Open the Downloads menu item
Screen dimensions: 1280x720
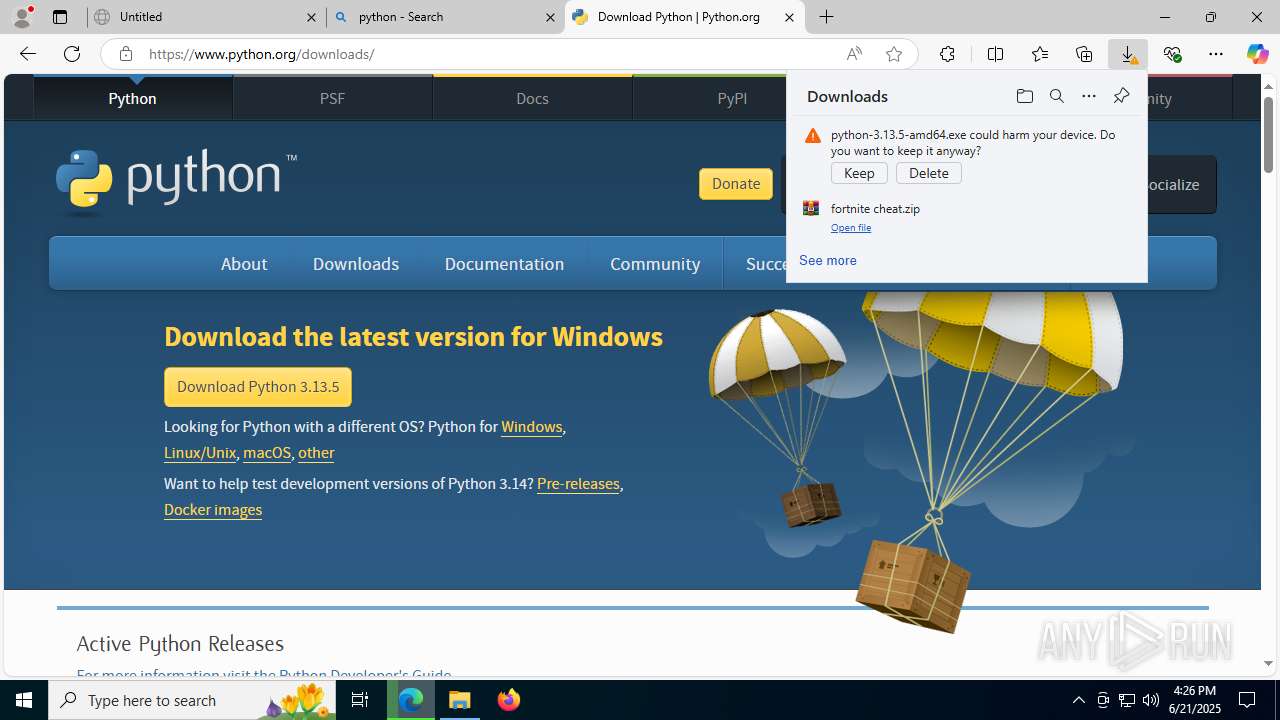tap(356, 264)
